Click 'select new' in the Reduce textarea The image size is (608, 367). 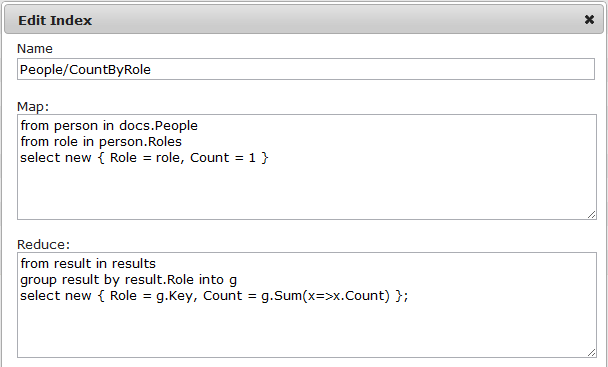(x=55, y=296)
